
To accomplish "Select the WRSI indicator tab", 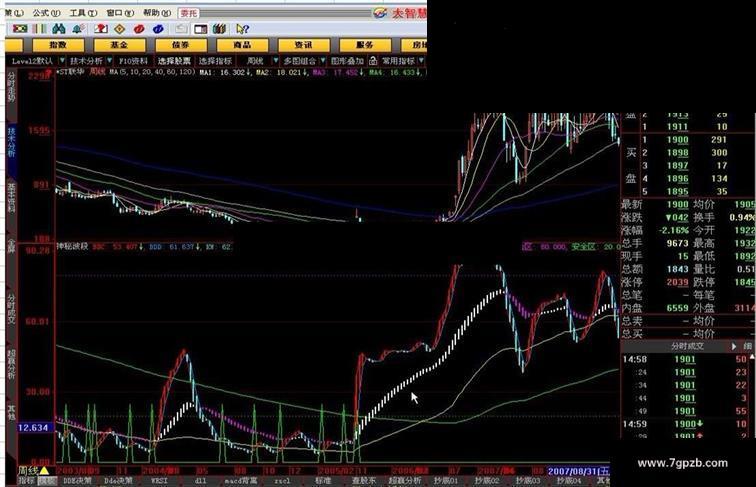I will (159, 481).
